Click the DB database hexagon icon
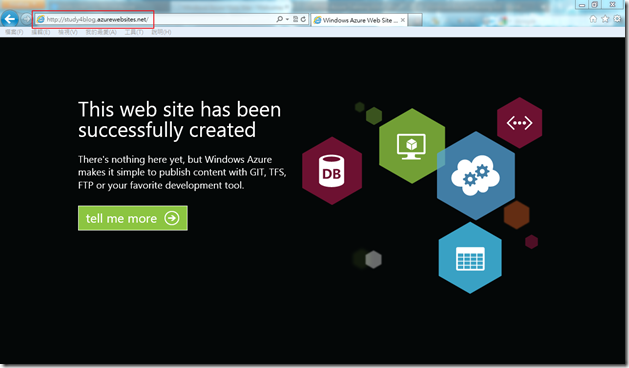Screen dimensions: 629x368 pyautogui.click(x=332, y=171)
